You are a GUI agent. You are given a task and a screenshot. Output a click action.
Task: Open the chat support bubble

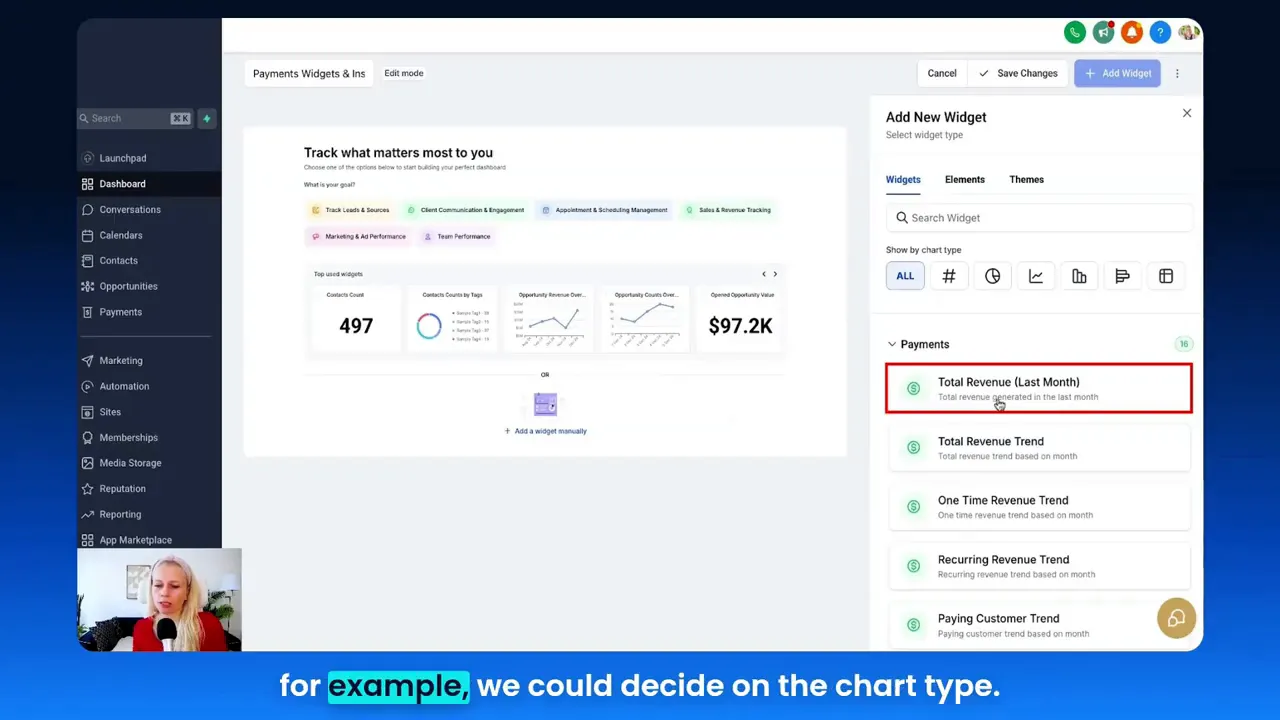tap(1176, 618)
